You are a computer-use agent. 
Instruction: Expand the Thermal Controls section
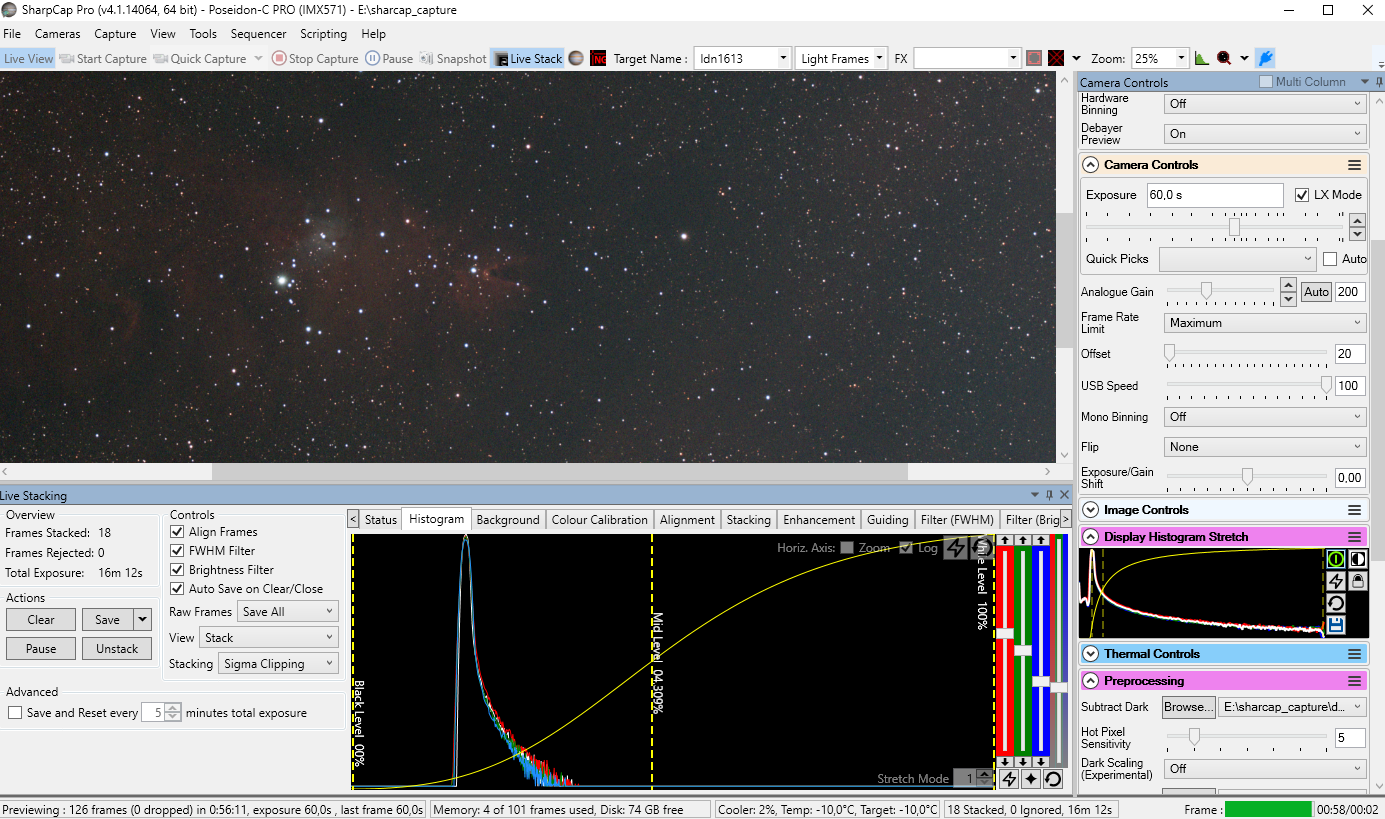[x=1091, y=654]
